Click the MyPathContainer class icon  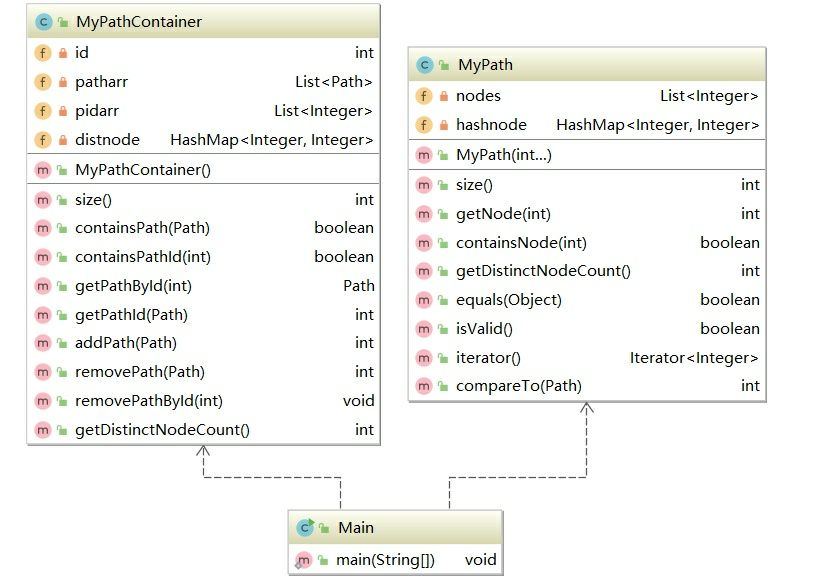pyautogui.click(x=44, y=22)
